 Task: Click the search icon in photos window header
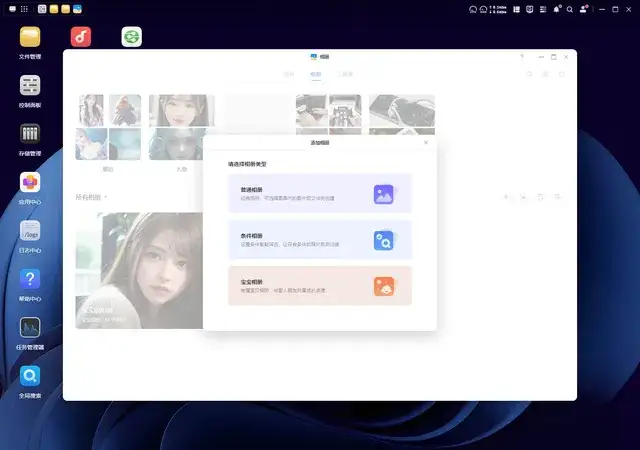[x=529, y=74]
